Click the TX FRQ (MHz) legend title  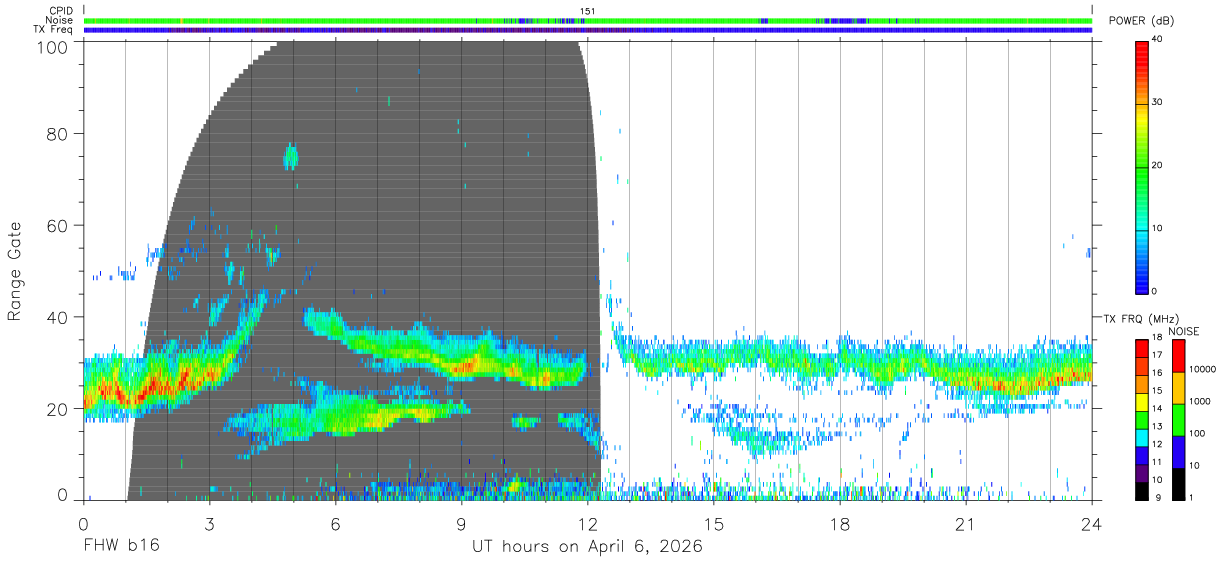click(1139, 318)
